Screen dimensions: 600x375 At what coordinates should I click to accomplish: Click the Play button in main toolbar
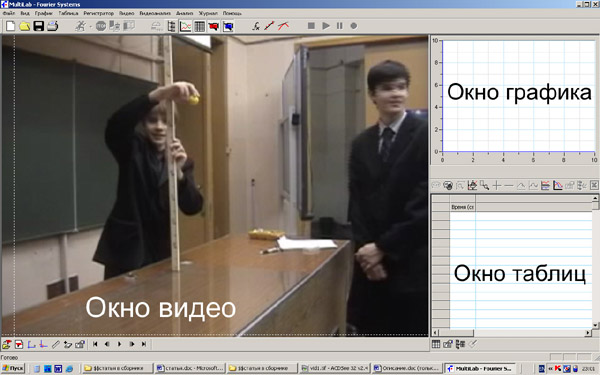coord(326,26)
